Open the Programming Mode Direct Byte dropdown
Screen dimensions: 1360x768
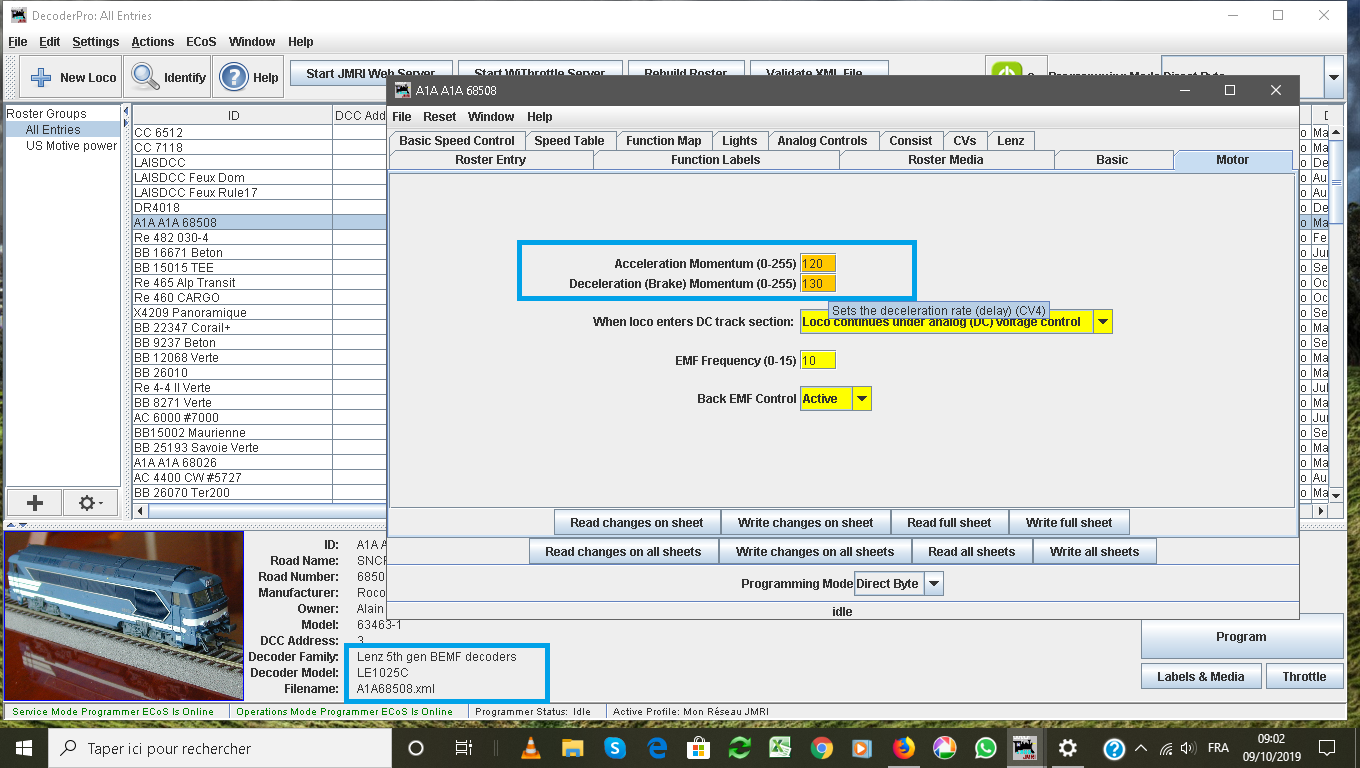tap(933, 584)
